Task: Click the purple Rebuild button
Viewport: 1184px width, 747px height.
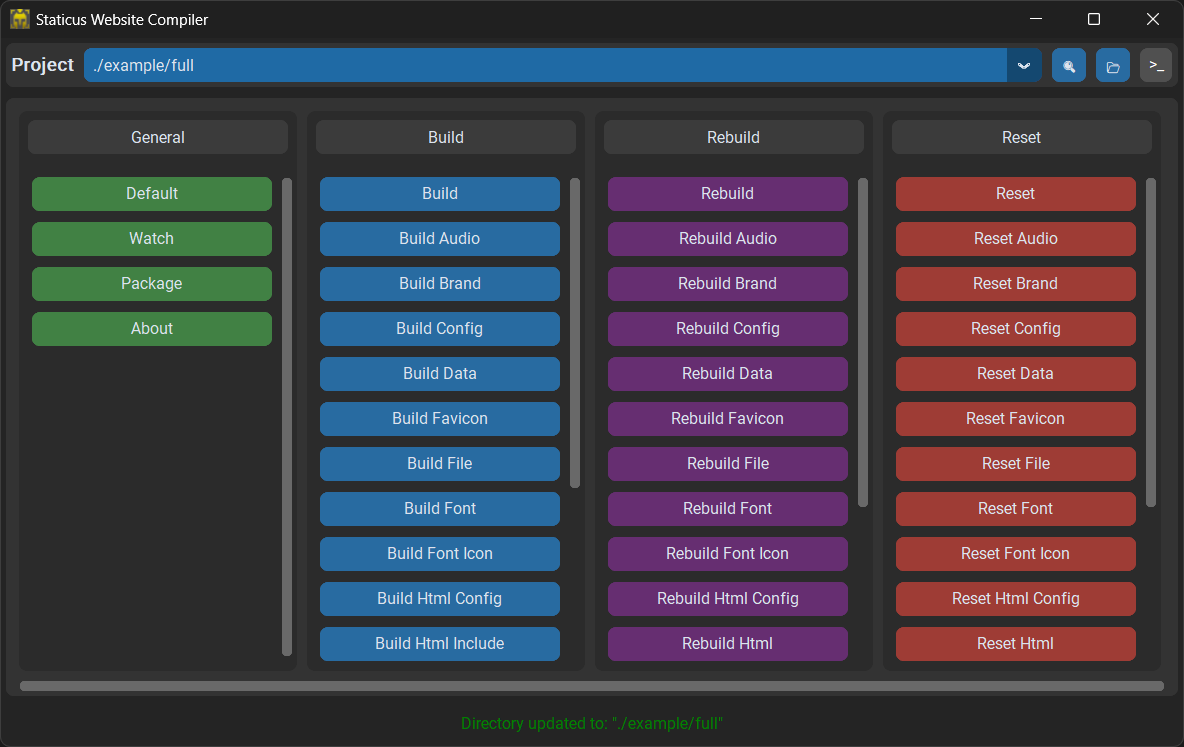Action: click(x=728, y=194)
